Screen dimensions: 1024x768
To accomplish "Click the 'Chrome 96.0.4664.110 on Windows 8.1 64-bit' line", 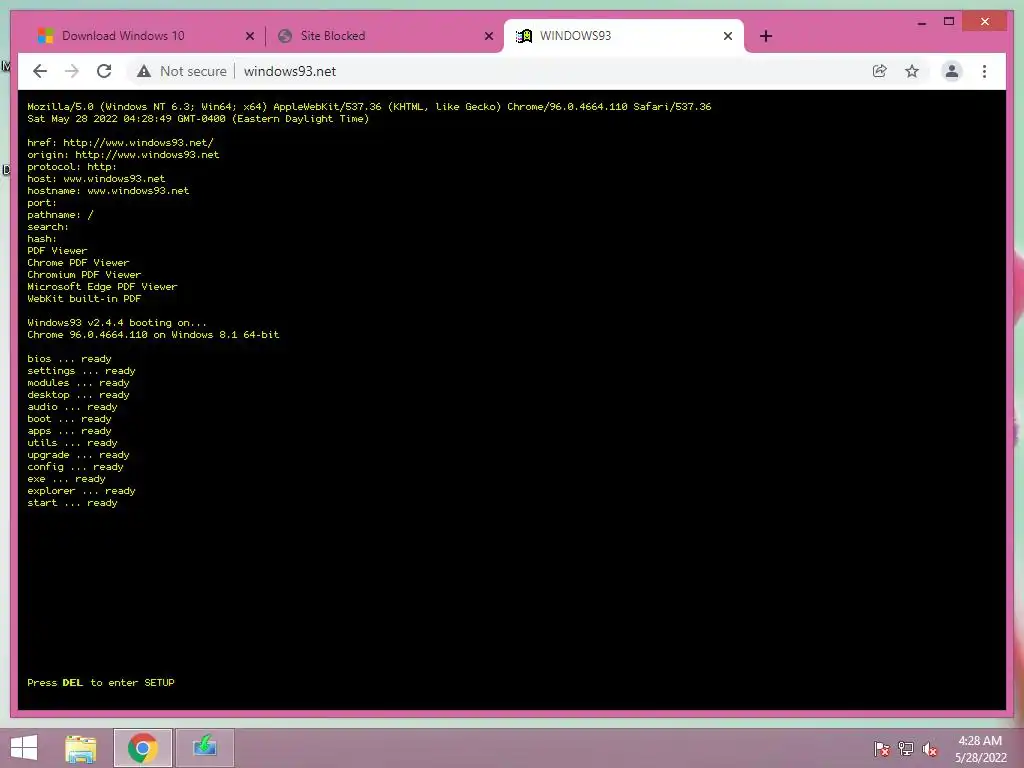I will [x=153, y=334].
